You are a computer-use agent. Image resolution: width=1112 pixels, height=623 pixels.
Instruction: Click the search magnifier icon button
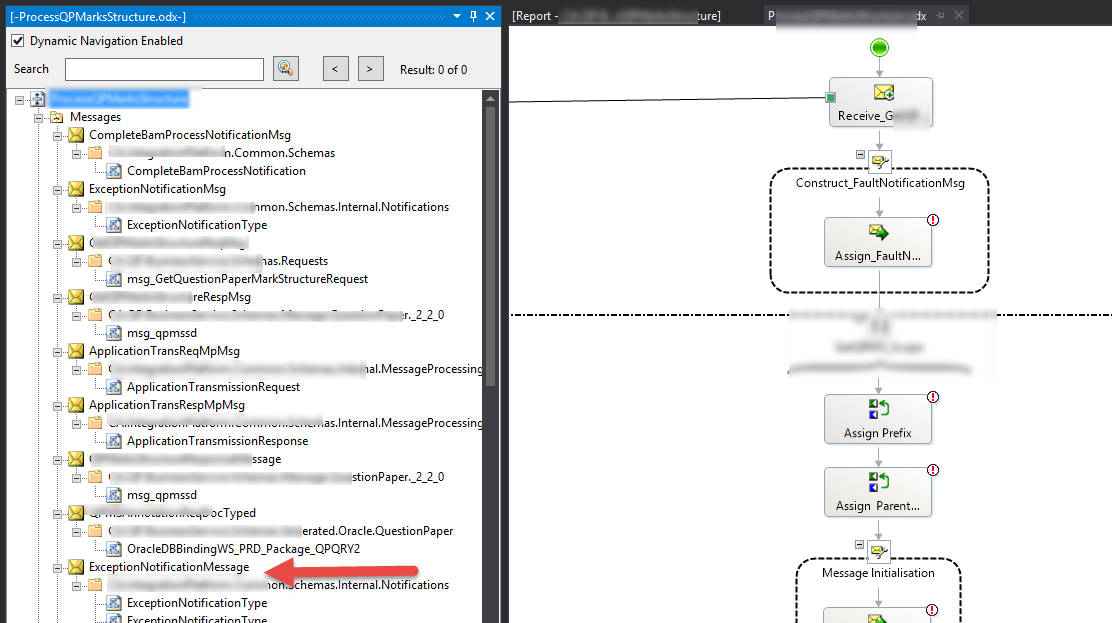click(287, 68)
